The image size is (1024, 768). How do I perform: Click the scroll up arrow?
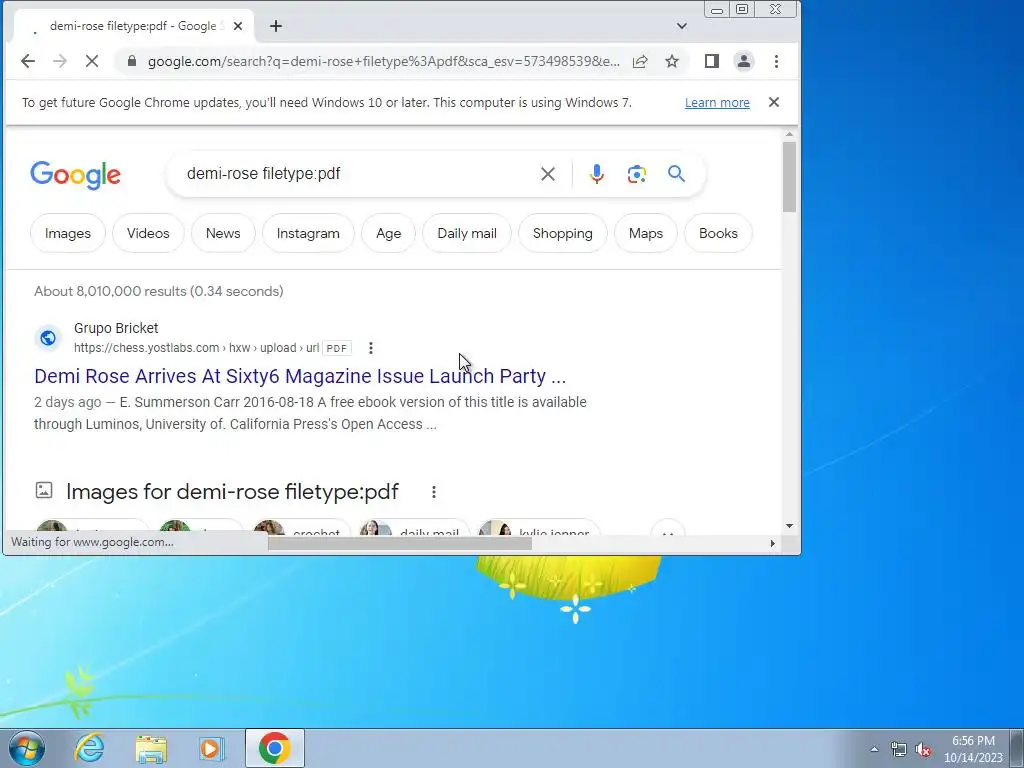pyautogui.click(x=790, y=134)
